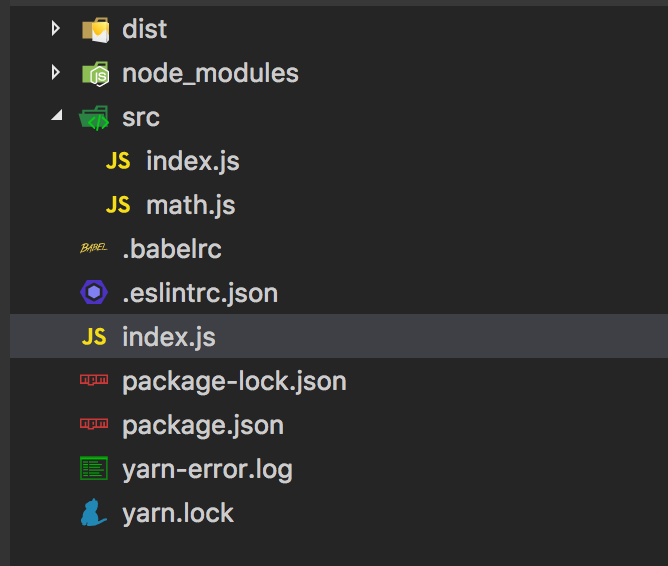
Task: Collapse the src folder arrow
Action: [x=57, y=115]
